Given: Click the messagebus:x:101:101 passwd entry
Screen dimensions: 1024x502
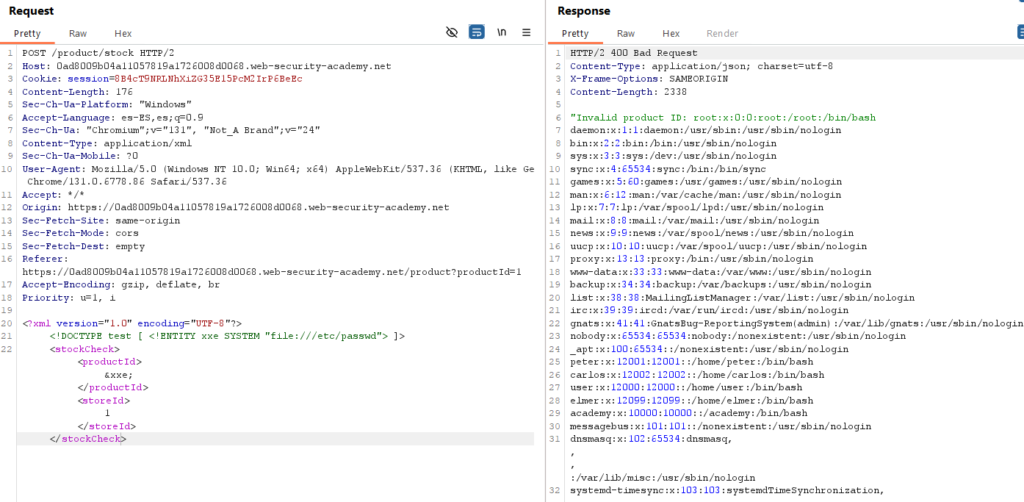Looking at the screenshot, I should coord(720,426).
